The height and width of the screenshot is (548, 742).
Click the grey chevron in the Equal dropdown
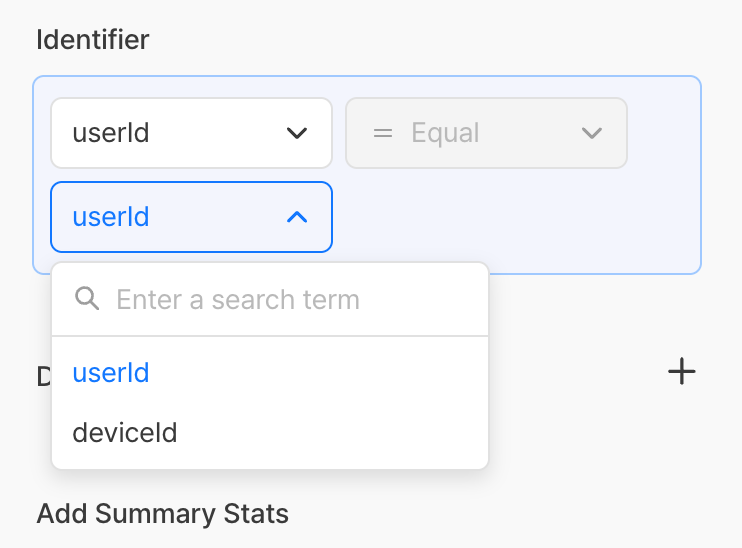tap(591, 133)
